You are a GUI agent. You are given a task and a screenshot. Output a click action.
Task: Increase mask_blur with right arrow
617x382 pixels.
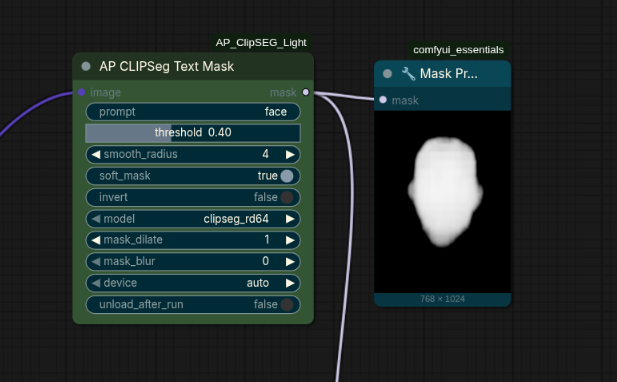pyautogui.click(x=290, y=261)
